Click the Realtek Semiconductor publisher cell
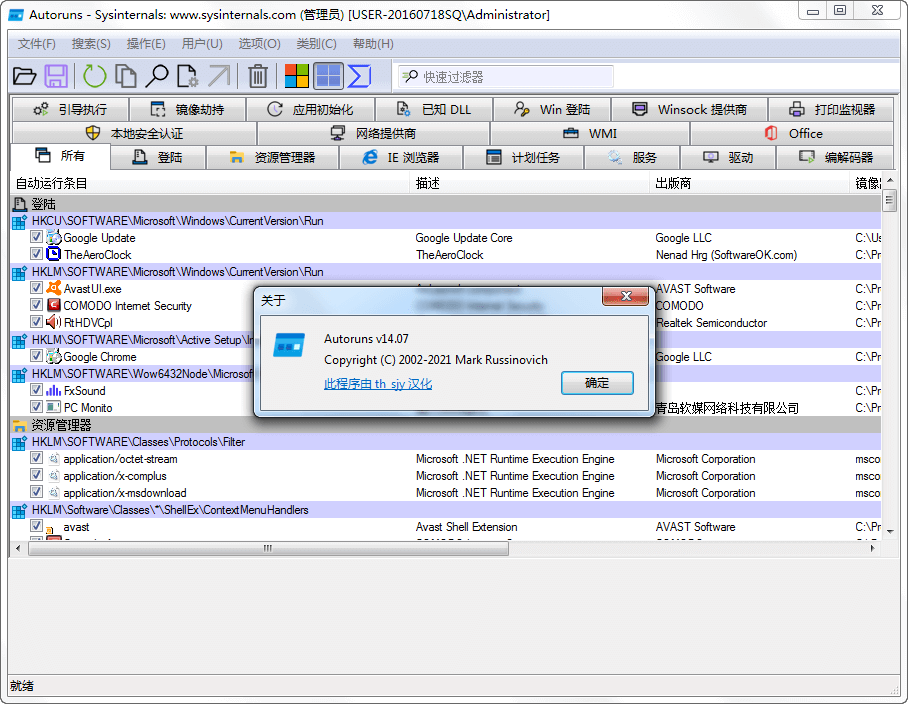Viewport: 908px width, 704px height. tap(711, 322)
